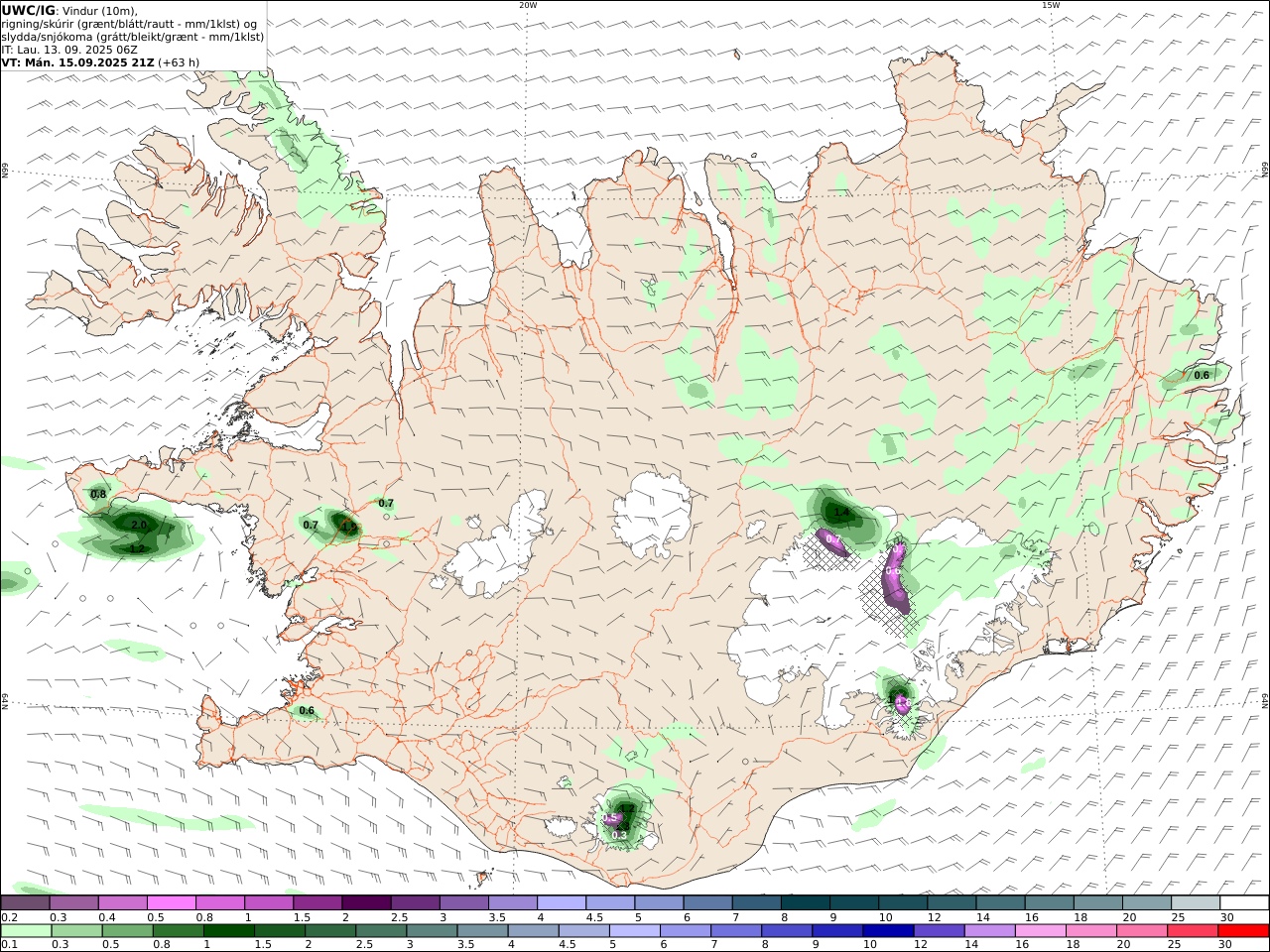
Task: Click the '0.6' value in the southwest
Action: pos(307,710)
